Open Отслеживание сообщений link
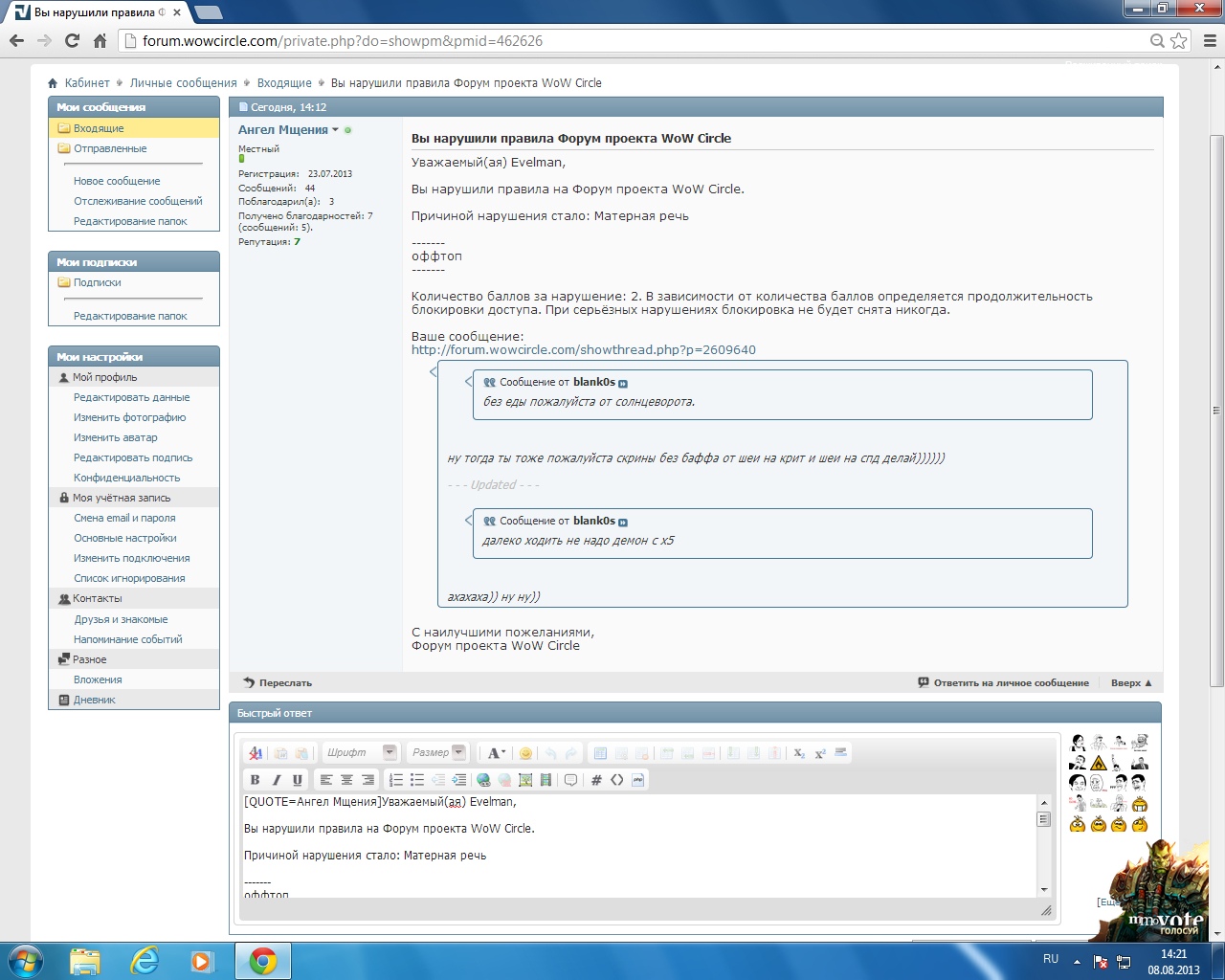1225x980 pixels. 138,201
